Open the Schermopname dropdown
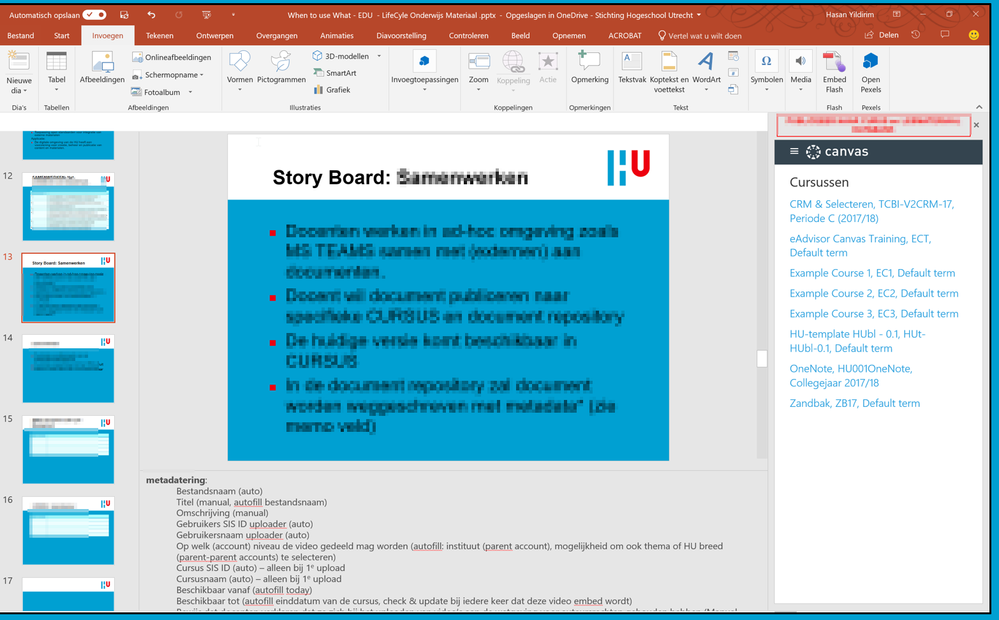999x620 pixels. [167, 75]
